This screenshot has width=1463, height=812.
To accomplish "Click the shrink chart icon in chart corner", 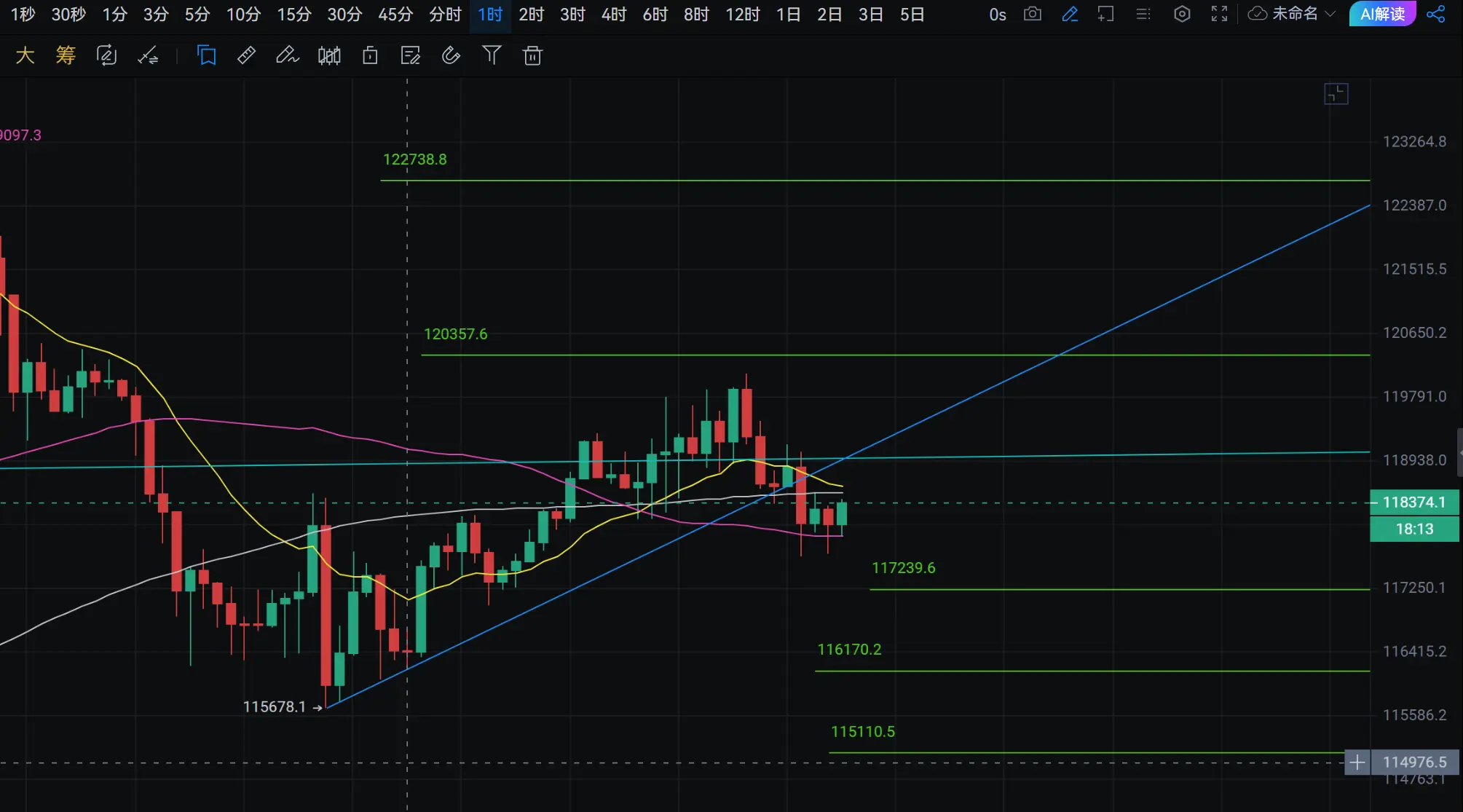I will (x=1336, y=94).
